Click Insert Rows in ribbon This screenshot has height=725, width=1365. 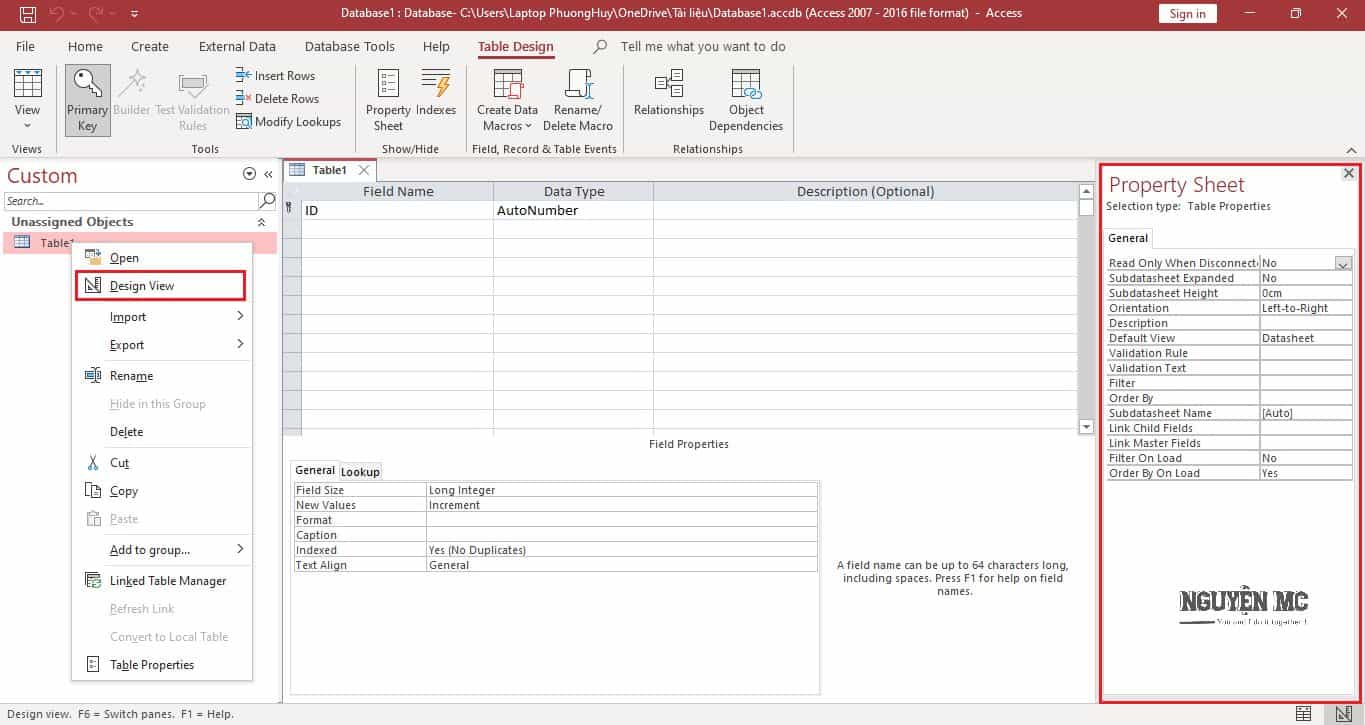275,76
